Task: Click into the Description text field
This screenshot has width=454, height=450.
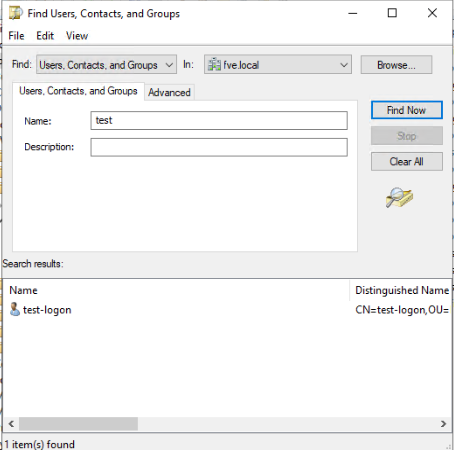Action: [x=219, y=147]
